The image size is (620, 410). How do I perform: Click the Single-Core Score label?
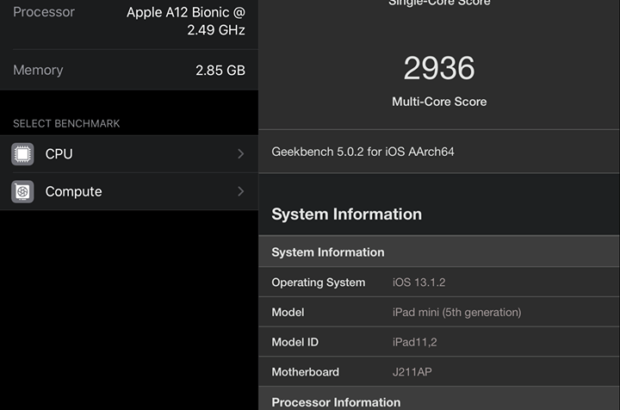coord(439,3)
